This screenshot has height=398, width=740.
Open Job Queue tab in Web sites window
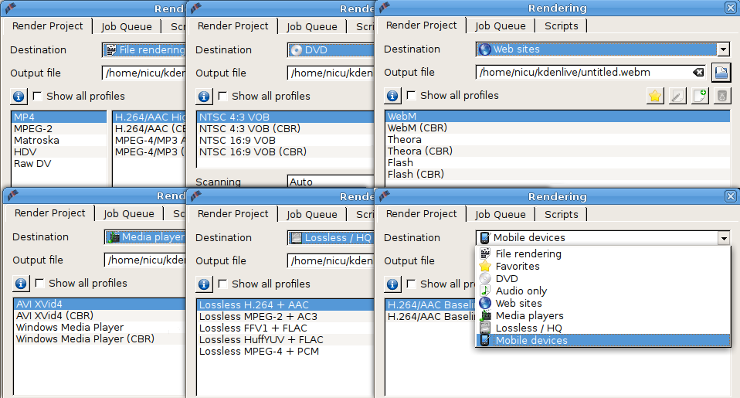point(500,26)
